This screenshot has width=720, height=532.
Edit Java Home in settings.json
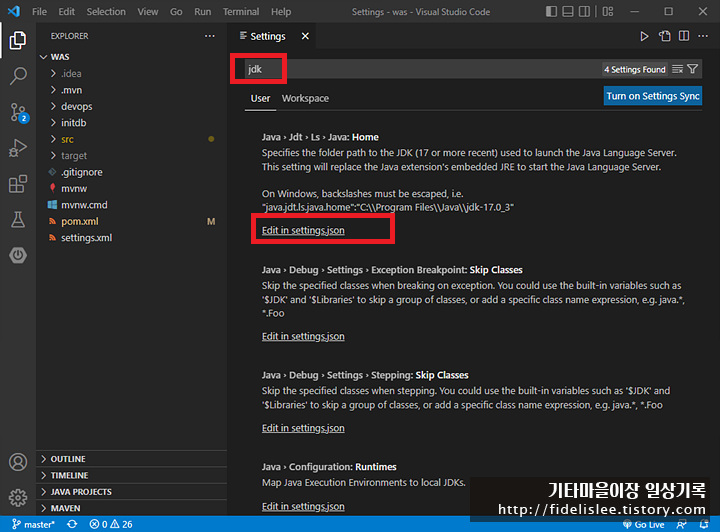[x=303, y=230]
